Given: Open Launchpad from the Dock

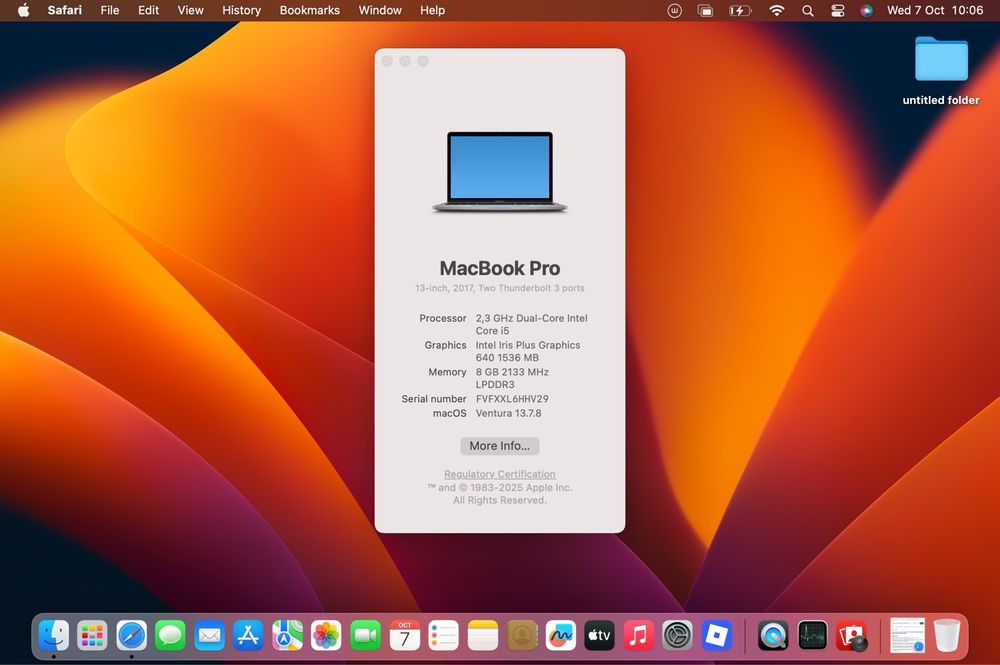Looking at the screenshot, I should click(x=92, y=635).
